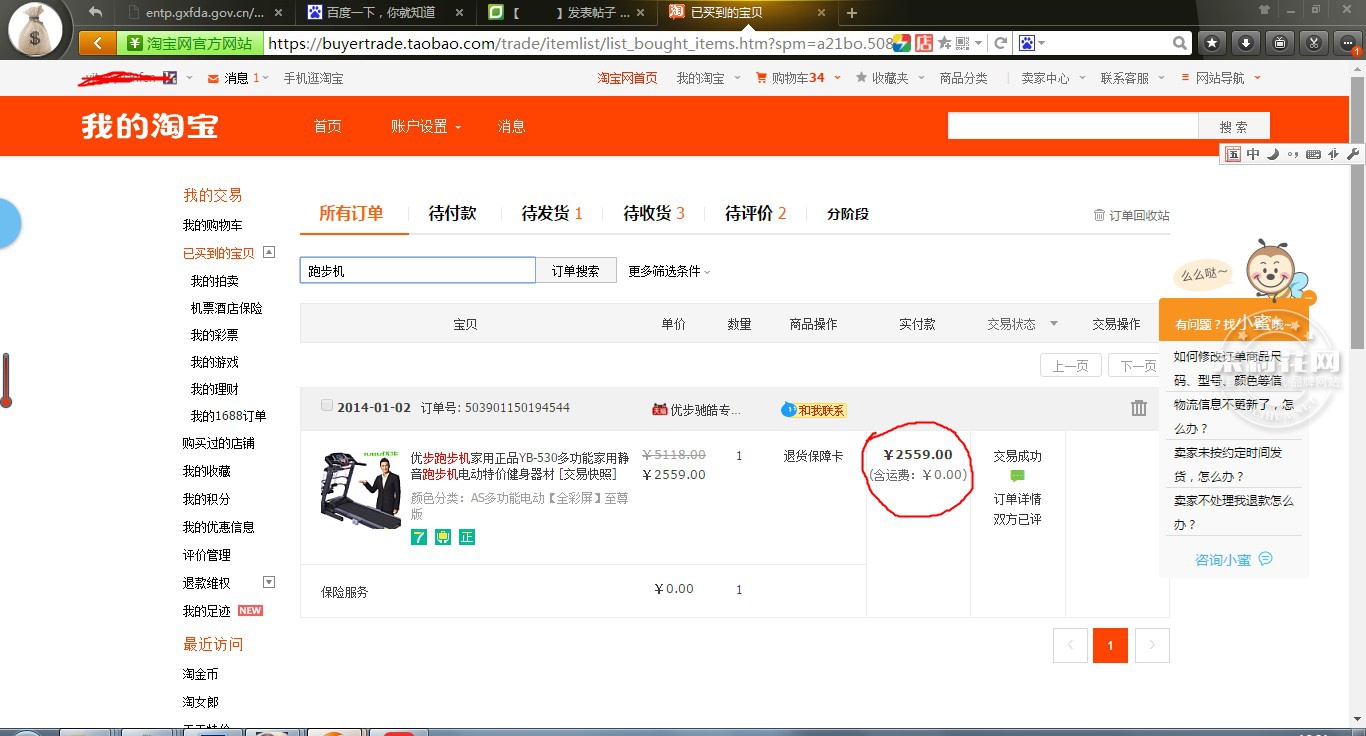Open 账户设置 dropdown menu

point(426,126)
